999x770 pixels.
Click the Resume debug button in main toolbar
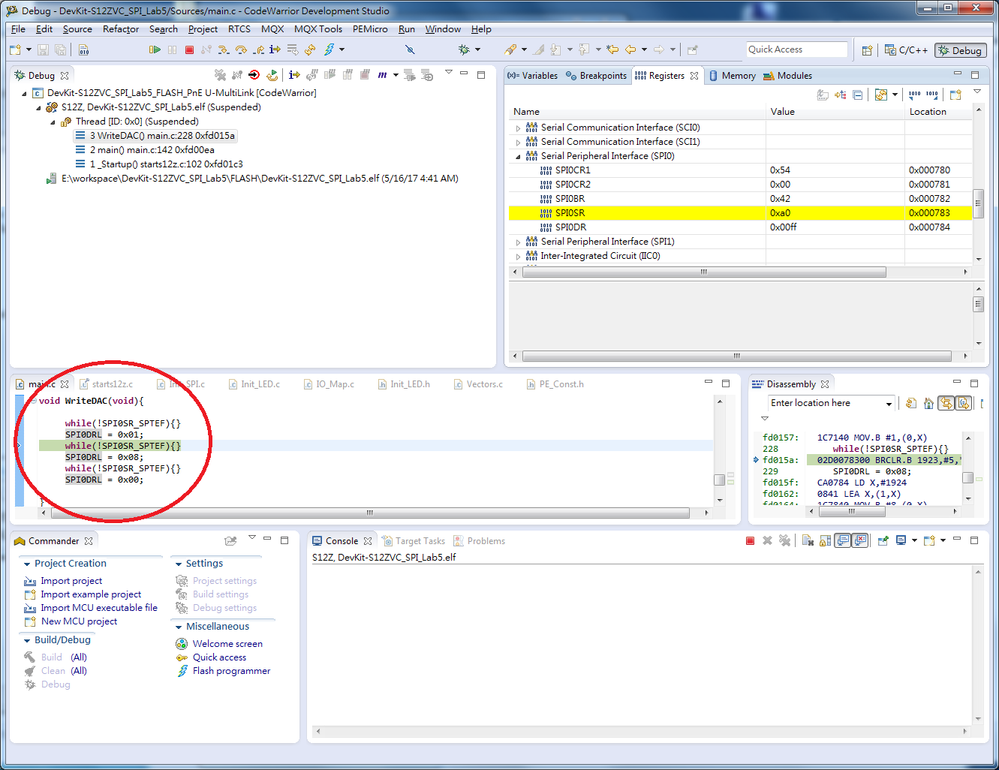[x=154, y=50]
